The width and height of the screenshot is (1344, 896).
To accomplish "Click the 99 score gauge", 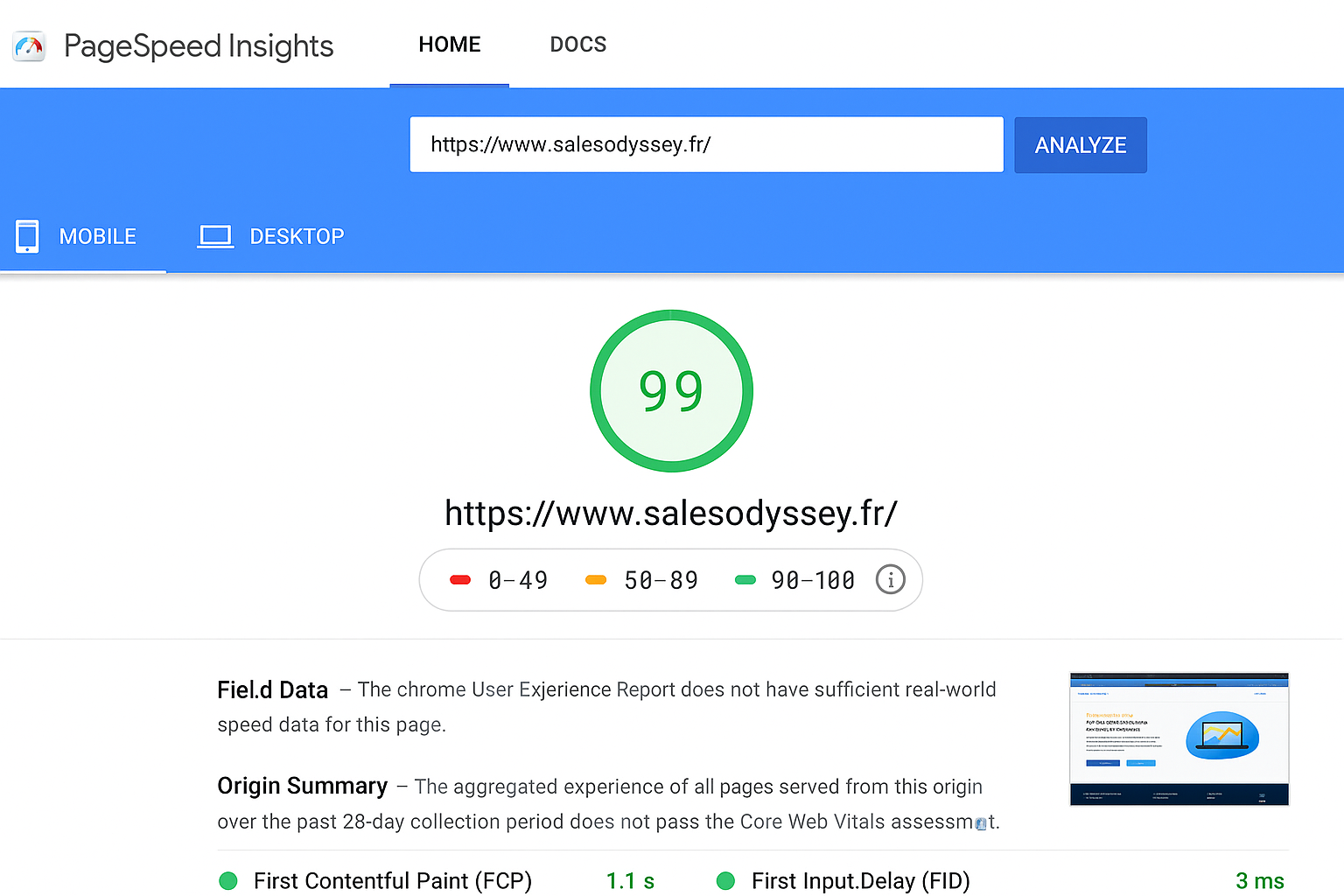I will [671, 391].
